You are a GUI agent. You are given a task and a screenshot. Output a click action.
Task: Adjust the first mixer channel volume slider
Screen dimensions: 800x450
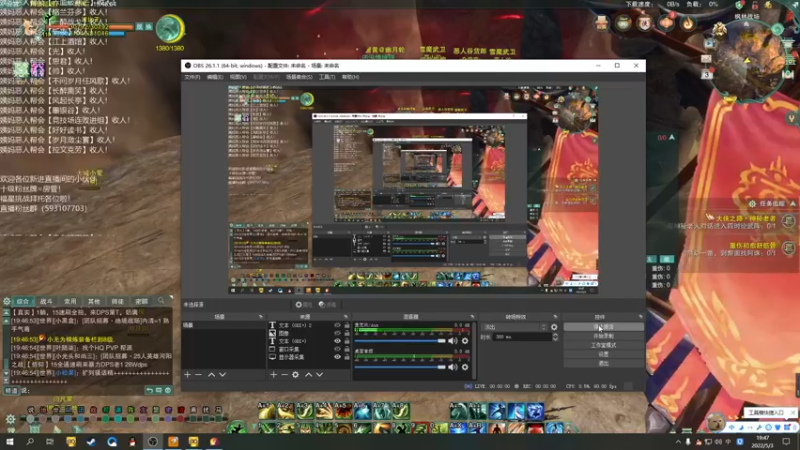click(400, 340)
